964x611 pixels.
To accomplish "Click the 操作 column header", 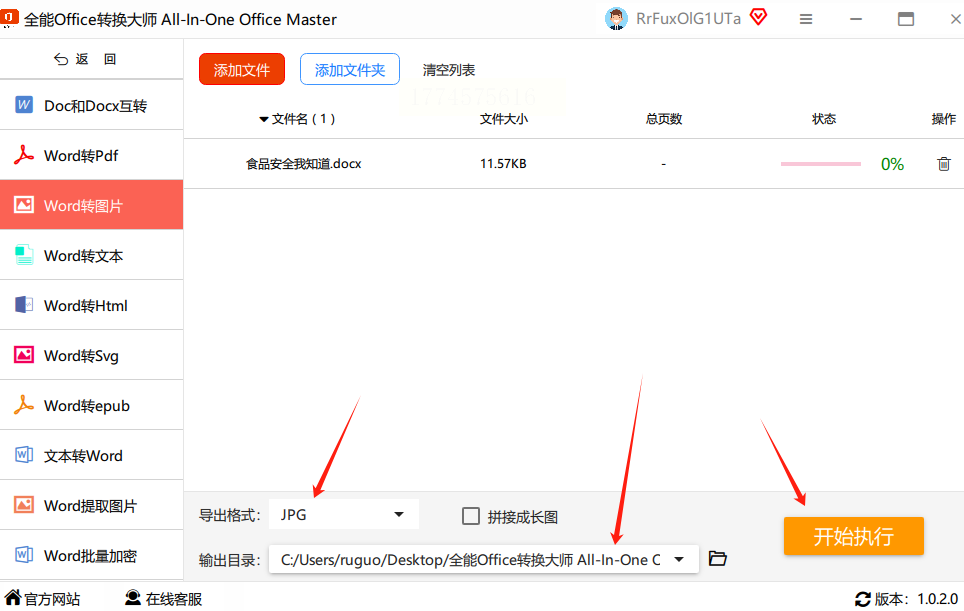I will click(944, 119).
